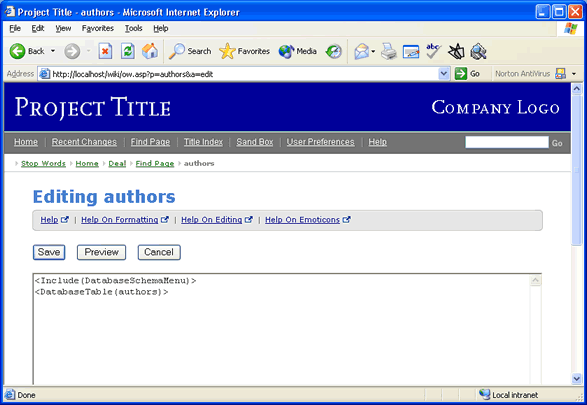Open the Back history dropdown arrow
Image resolution: width=587 pixels, height=405 pixels.
(53, 51)
